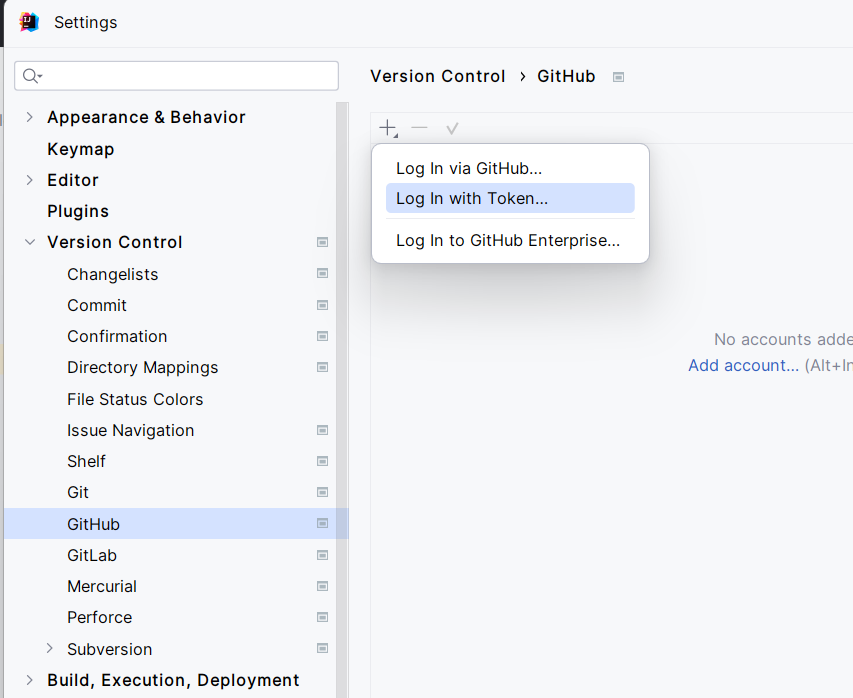Image resolution: width=853 pixels, height=698 pixels.
Task: Open the Plugins settings page
Action: point(78,211)
